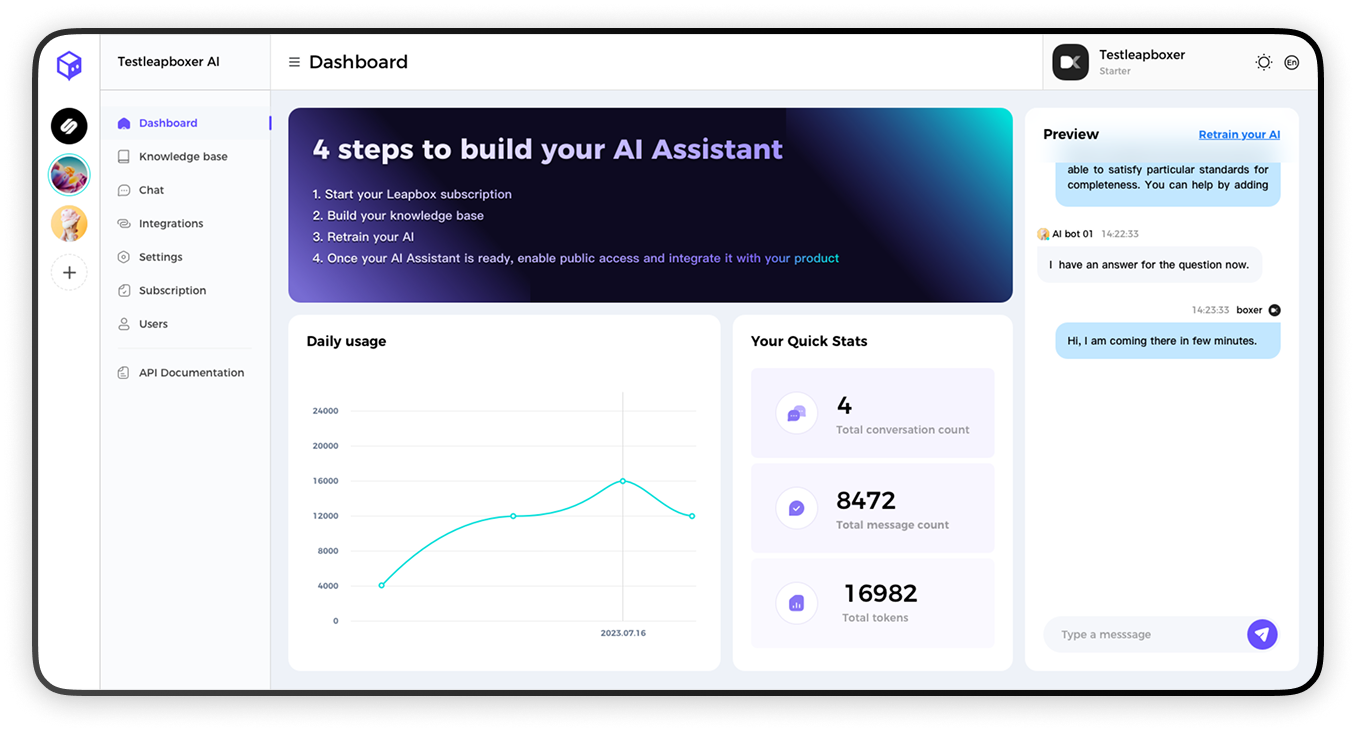Select the black workspace avatar in sidebar
Viewport: 1356px width, 732px height.
69,126
